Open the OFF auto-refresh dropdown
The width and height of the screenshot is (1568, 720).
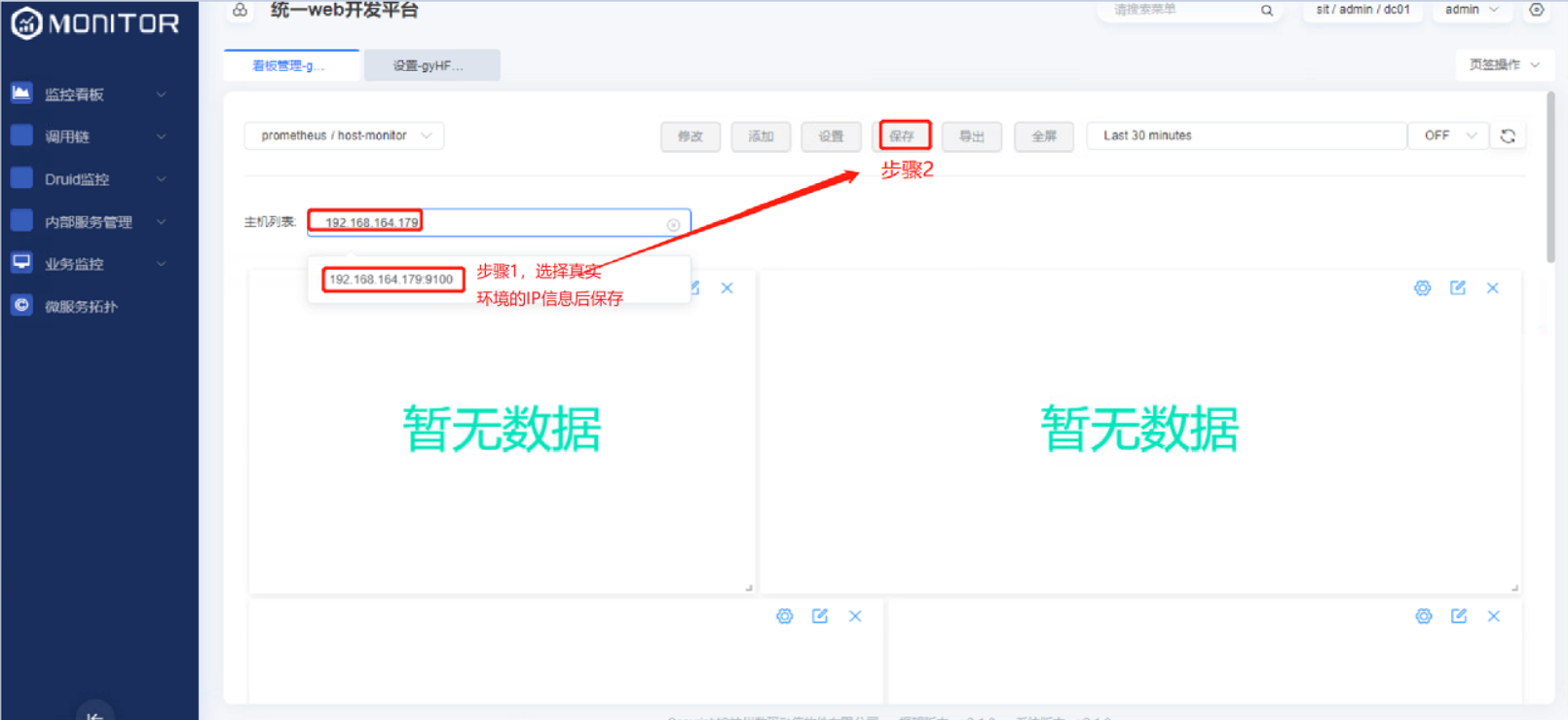point(1449,135)
